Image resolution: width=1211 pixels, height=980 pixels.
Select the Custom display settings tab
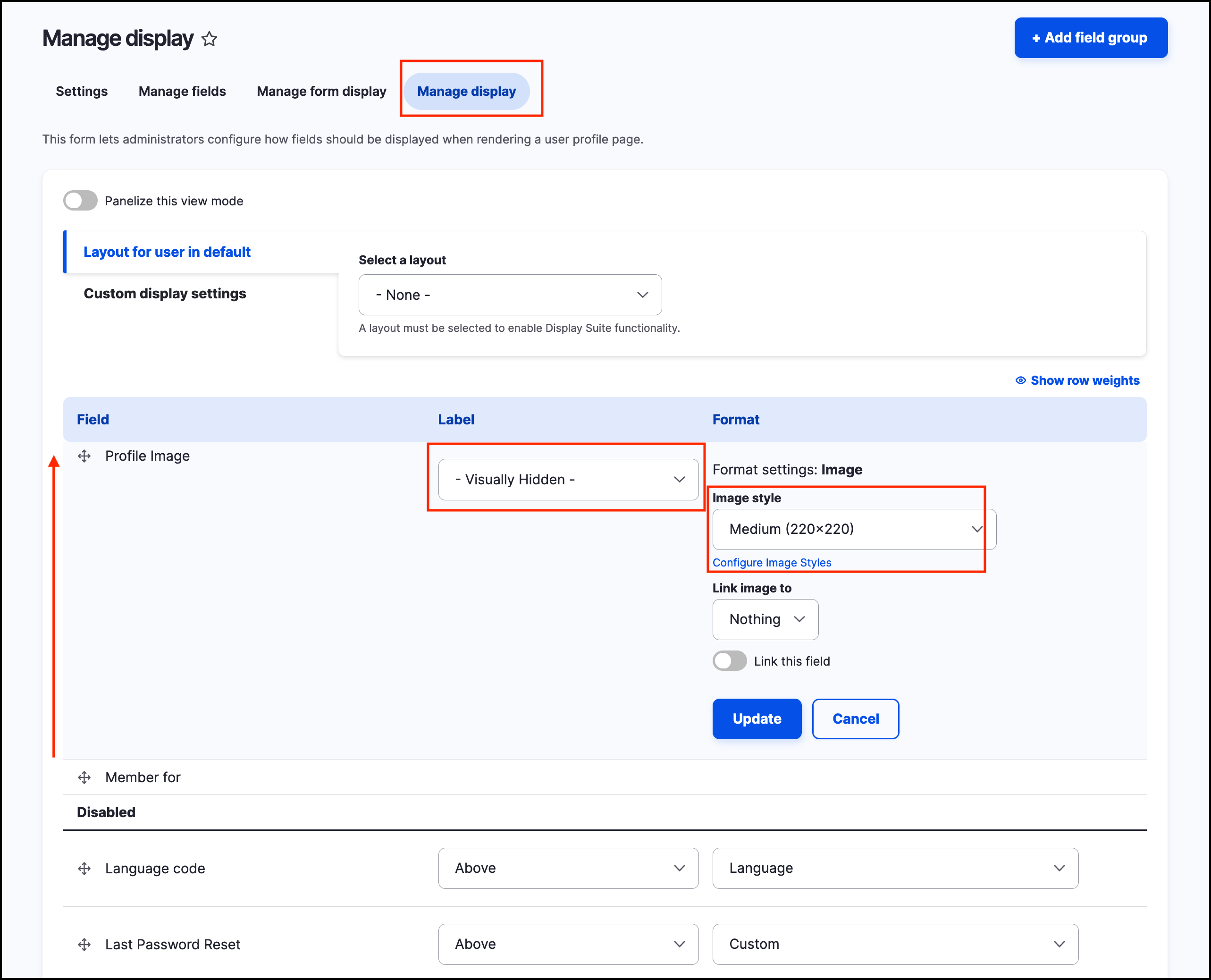point(165,293)
